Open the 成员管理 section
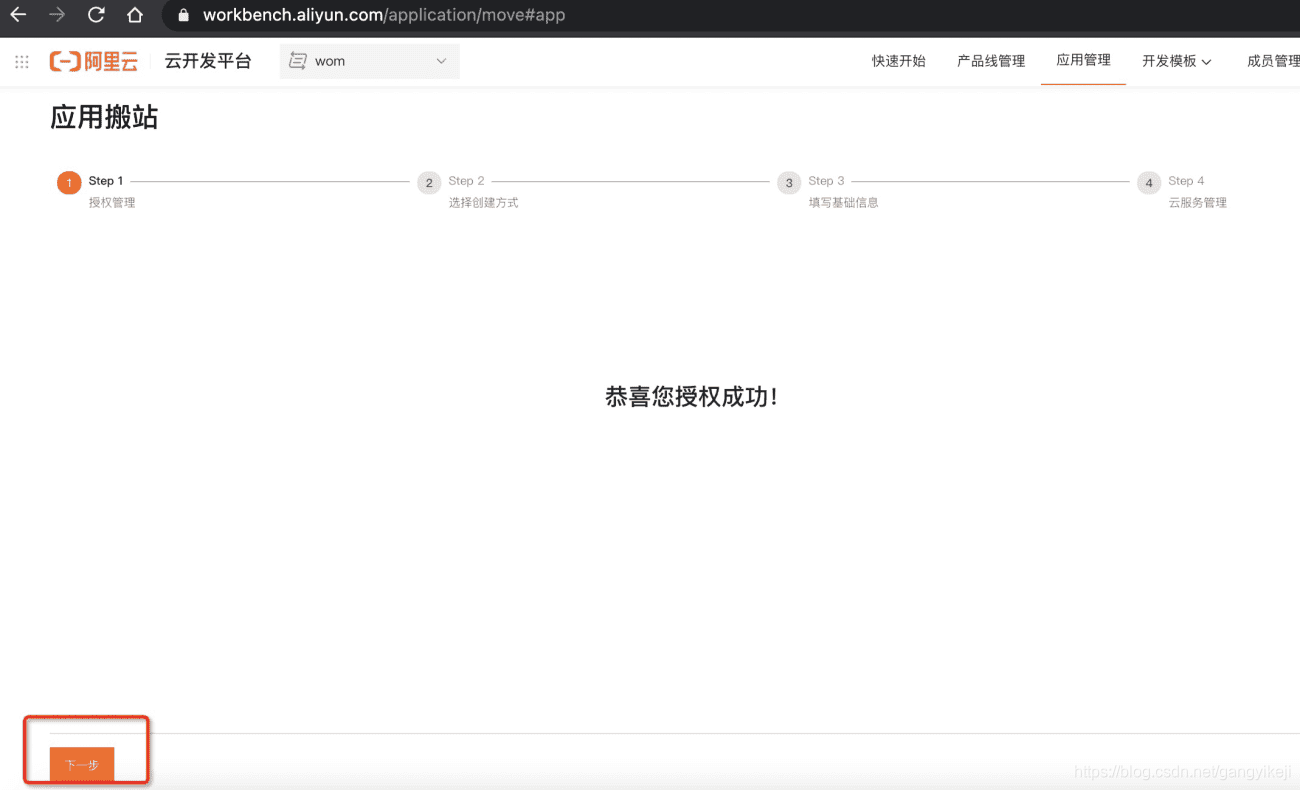 [x=1272, y=60]
